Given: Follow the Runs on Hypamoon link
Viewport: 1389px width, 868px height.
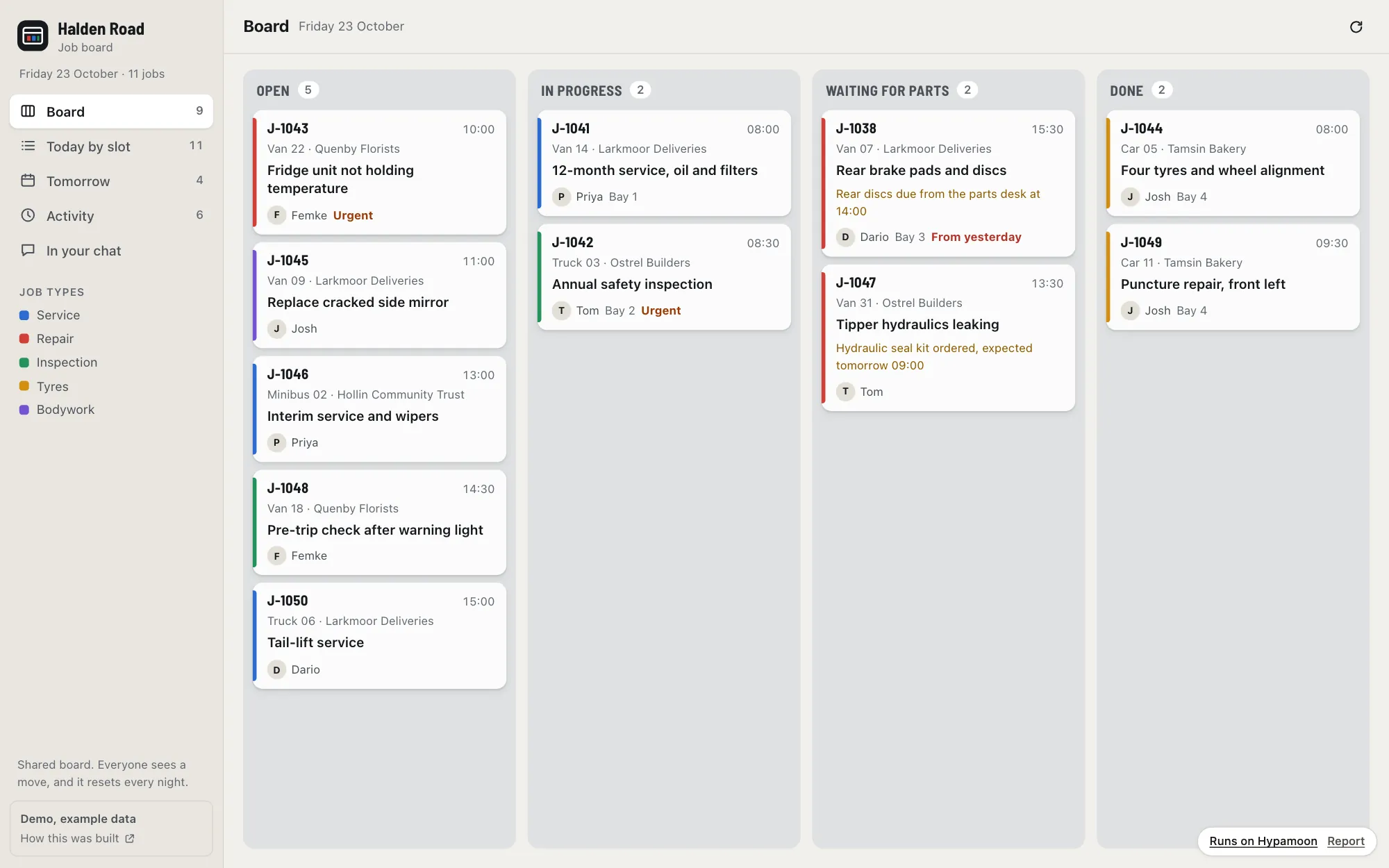Looking at the screenshot, I should point(1263,841).
